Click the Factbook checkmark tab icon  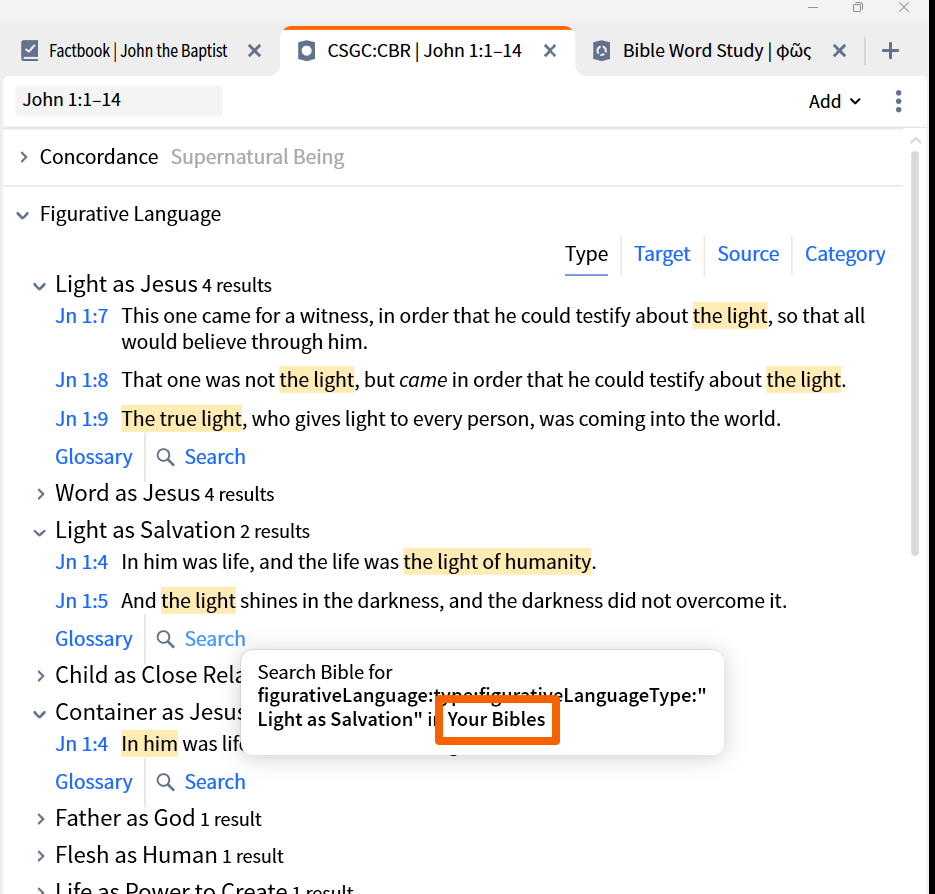tap(29, 51)
